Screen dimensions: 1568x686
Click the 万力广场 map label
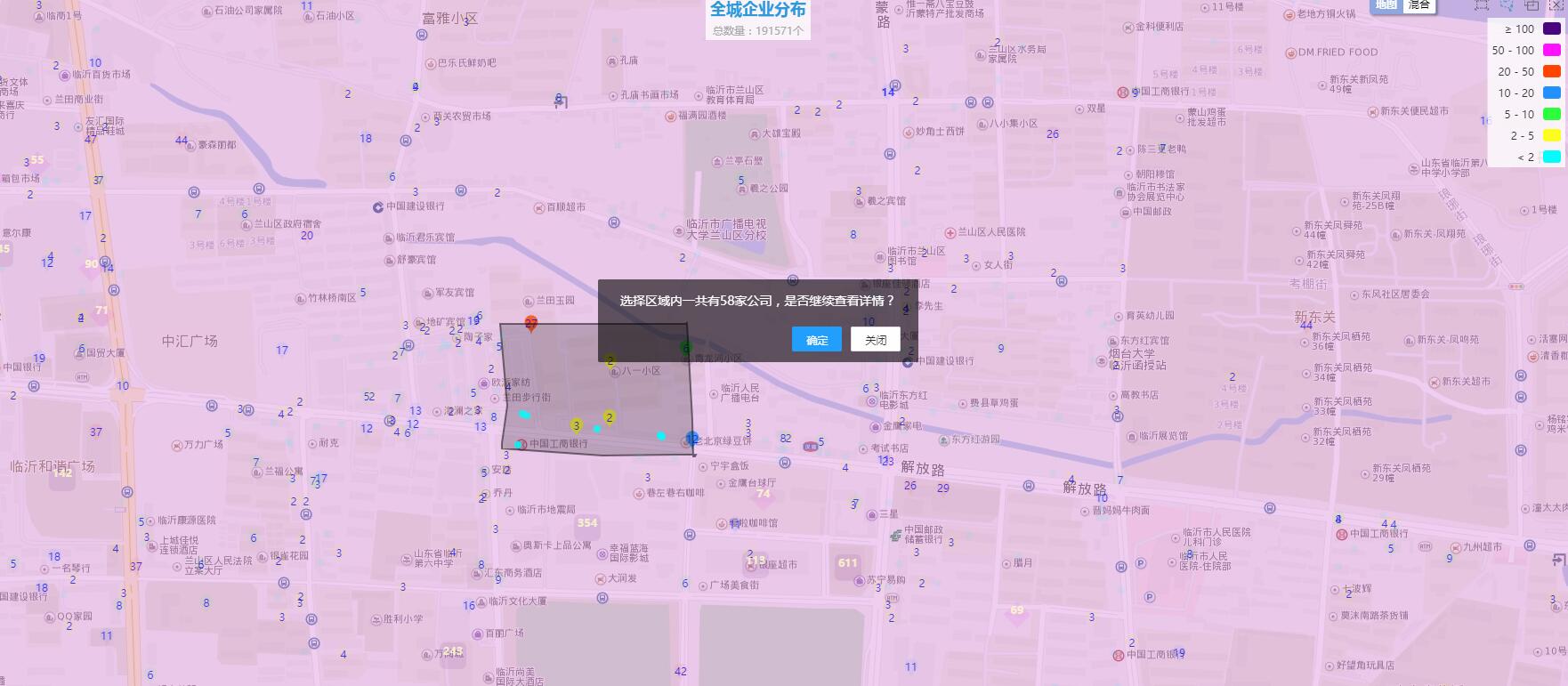[x=204, y=444]
